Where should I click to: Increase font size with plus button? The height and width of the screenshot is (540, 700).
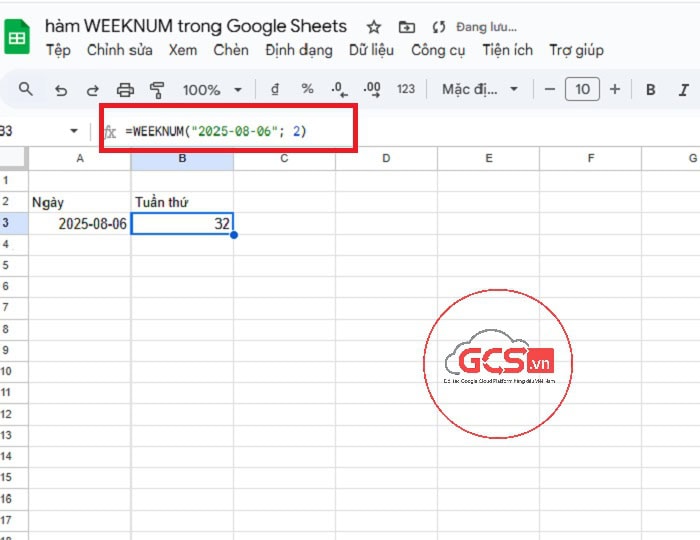pyautogui.click(x=615, y=90)
